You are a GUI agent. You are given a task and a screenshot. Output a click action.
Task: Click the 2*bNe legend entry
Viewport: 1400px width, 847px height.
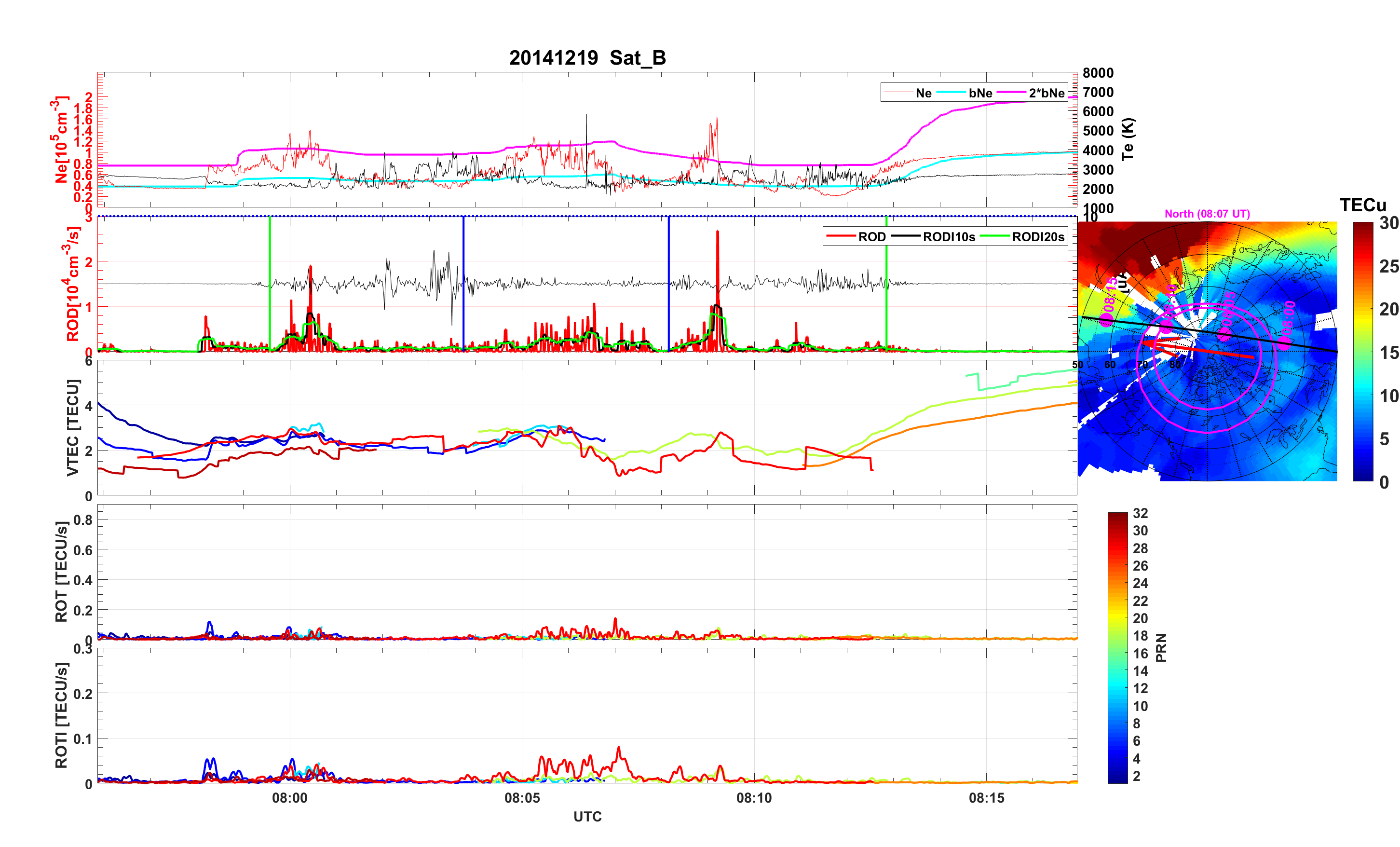click(x=1046, y=93)
